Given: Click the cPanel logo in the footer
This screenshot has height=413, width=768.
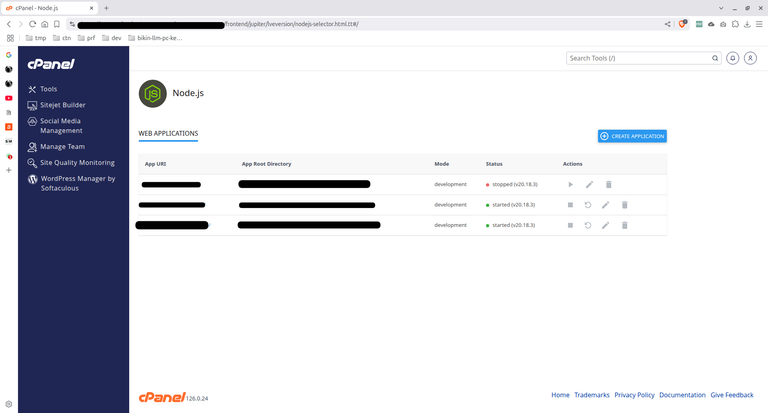Looking at the screenshot, I should [x=162, y=397].
